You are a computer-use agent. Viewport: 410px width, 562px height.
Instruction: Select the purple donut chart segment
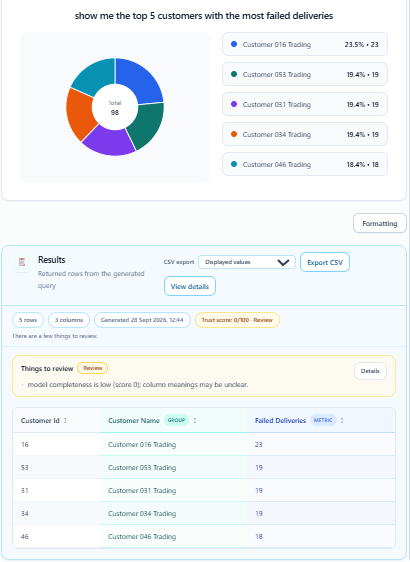point(109,143)
